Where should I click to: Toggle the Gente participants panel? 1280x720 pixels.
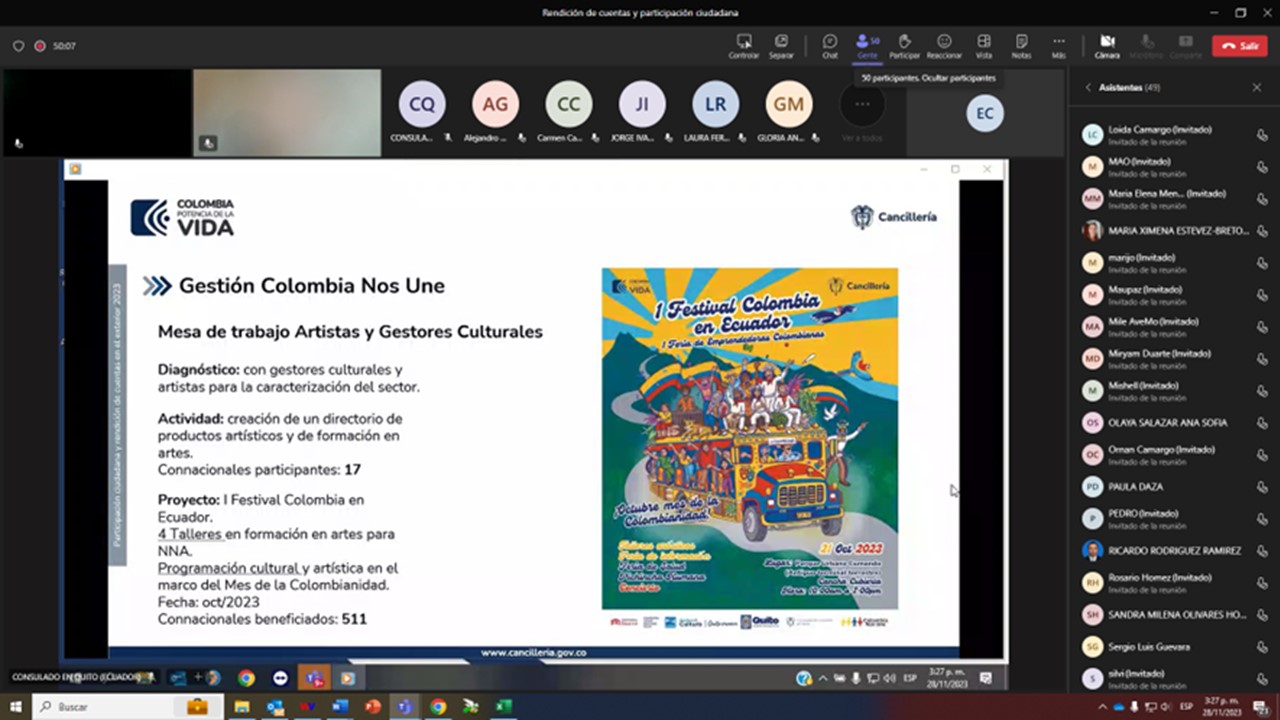866,46
